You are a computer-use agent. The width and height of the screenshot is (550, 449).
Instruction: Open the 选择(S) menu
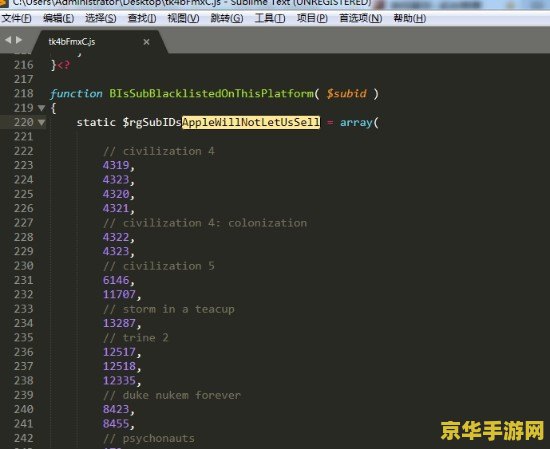coord(101,18)
